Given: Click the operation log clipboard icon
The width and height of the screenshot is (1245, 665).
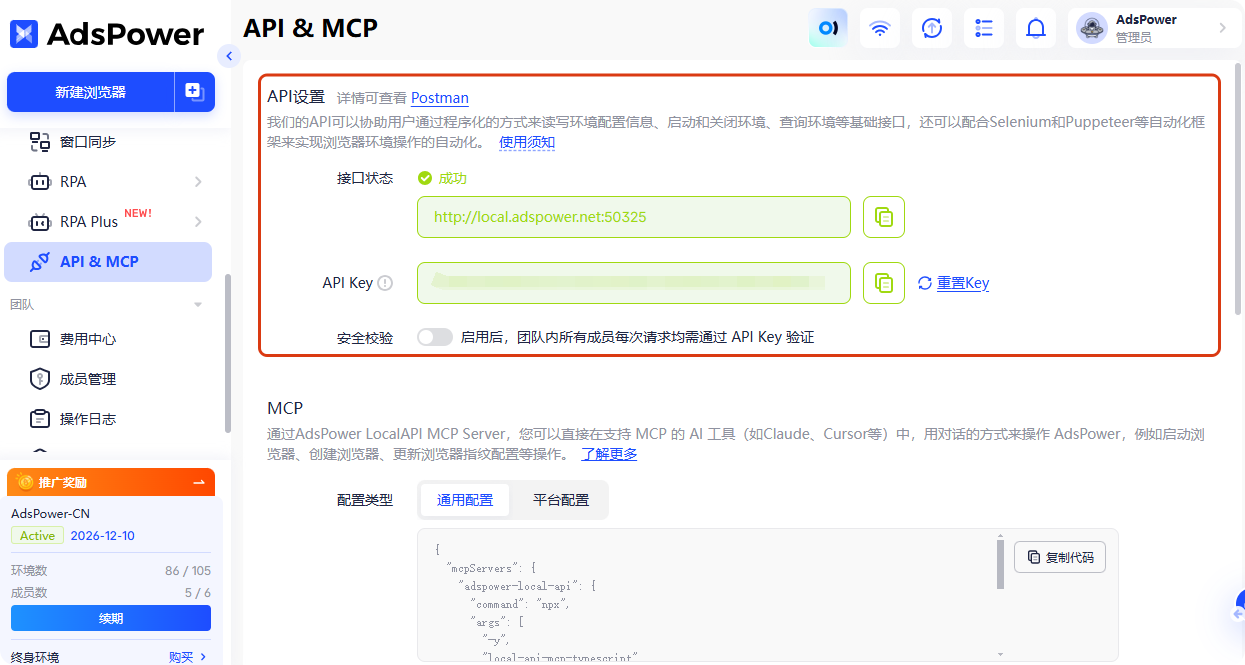Looking at the screenshot, I should 40,419.
